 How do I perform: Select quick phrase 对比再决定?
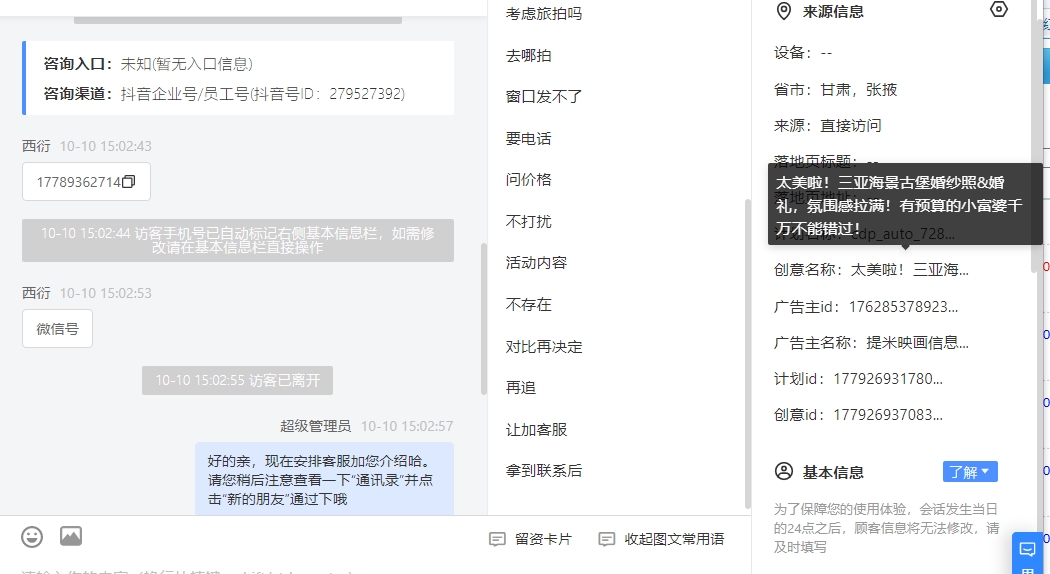pos(544,347)
